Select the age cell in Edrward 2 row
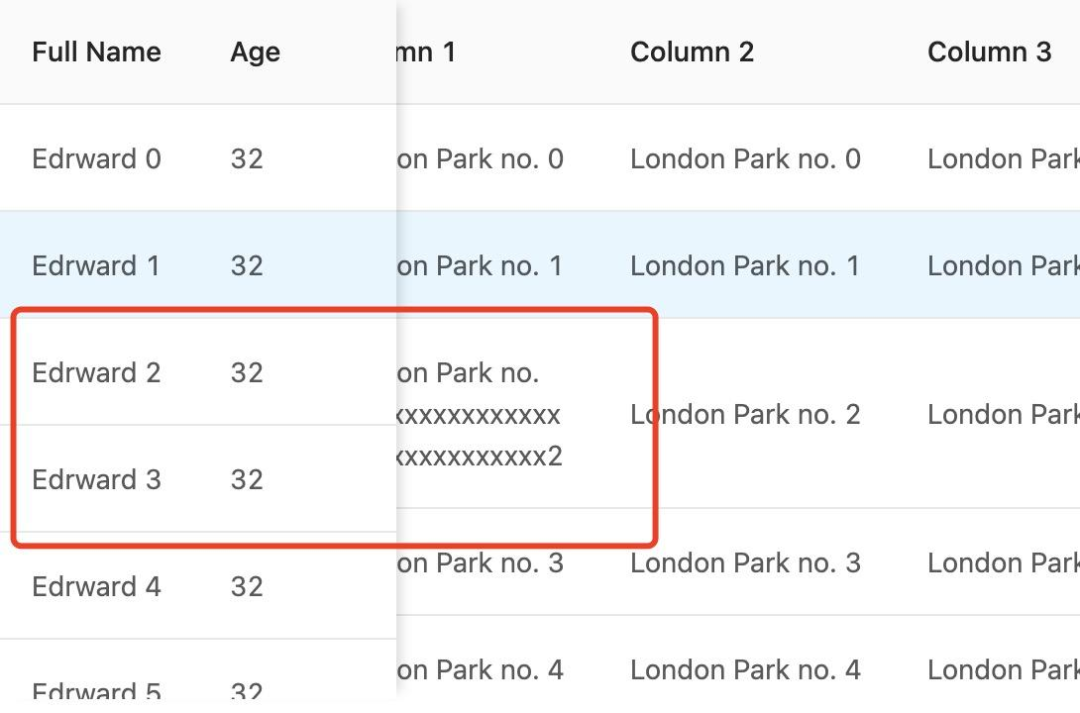Viewport: 1080px width, 713px height. point(247,373)
